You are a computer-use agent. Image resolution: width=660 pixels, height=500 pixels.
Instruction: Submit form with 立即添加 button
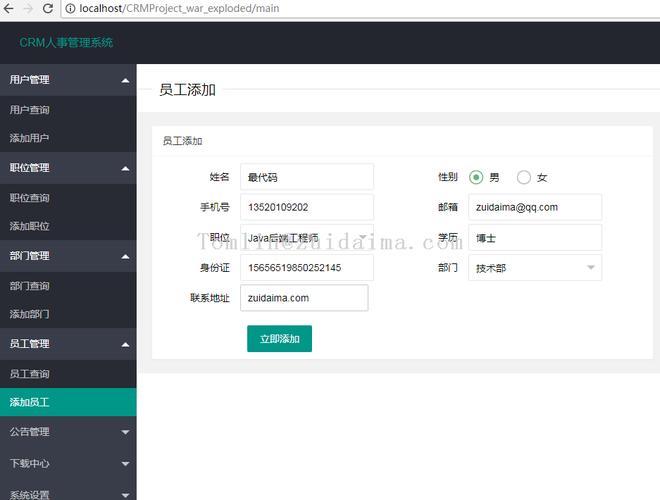279,339
